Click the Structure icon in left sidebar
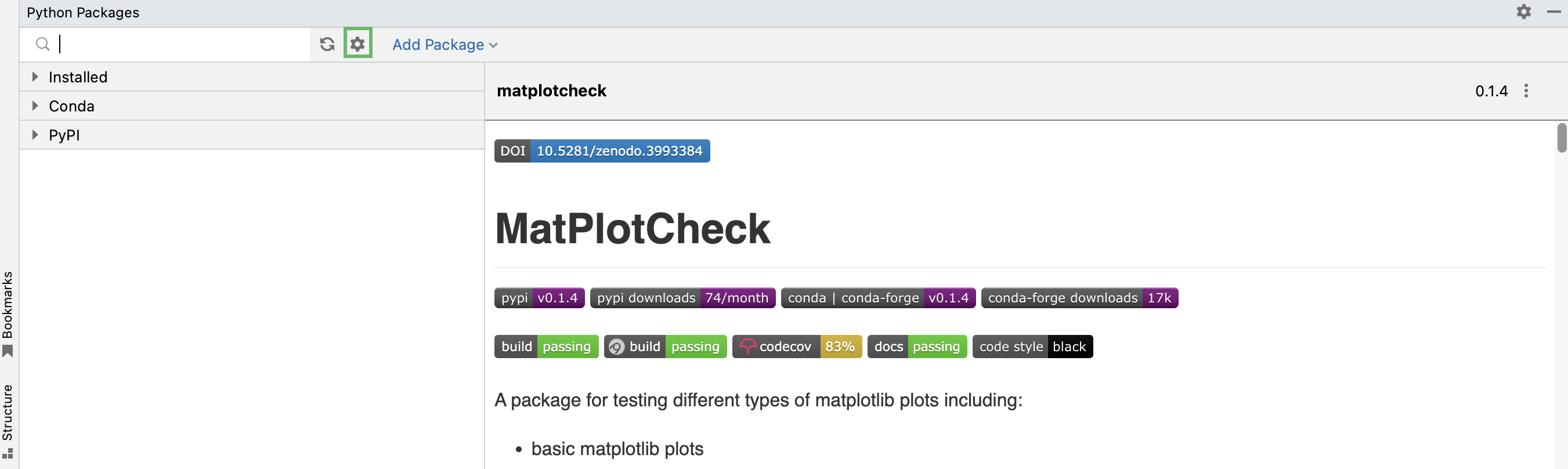The image size is (1568, 469). [x=8, y=453]
